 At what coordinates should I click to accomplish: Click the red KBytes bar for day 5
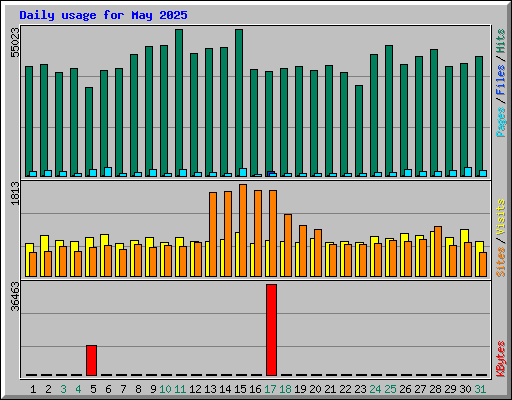tap(91, 360)
